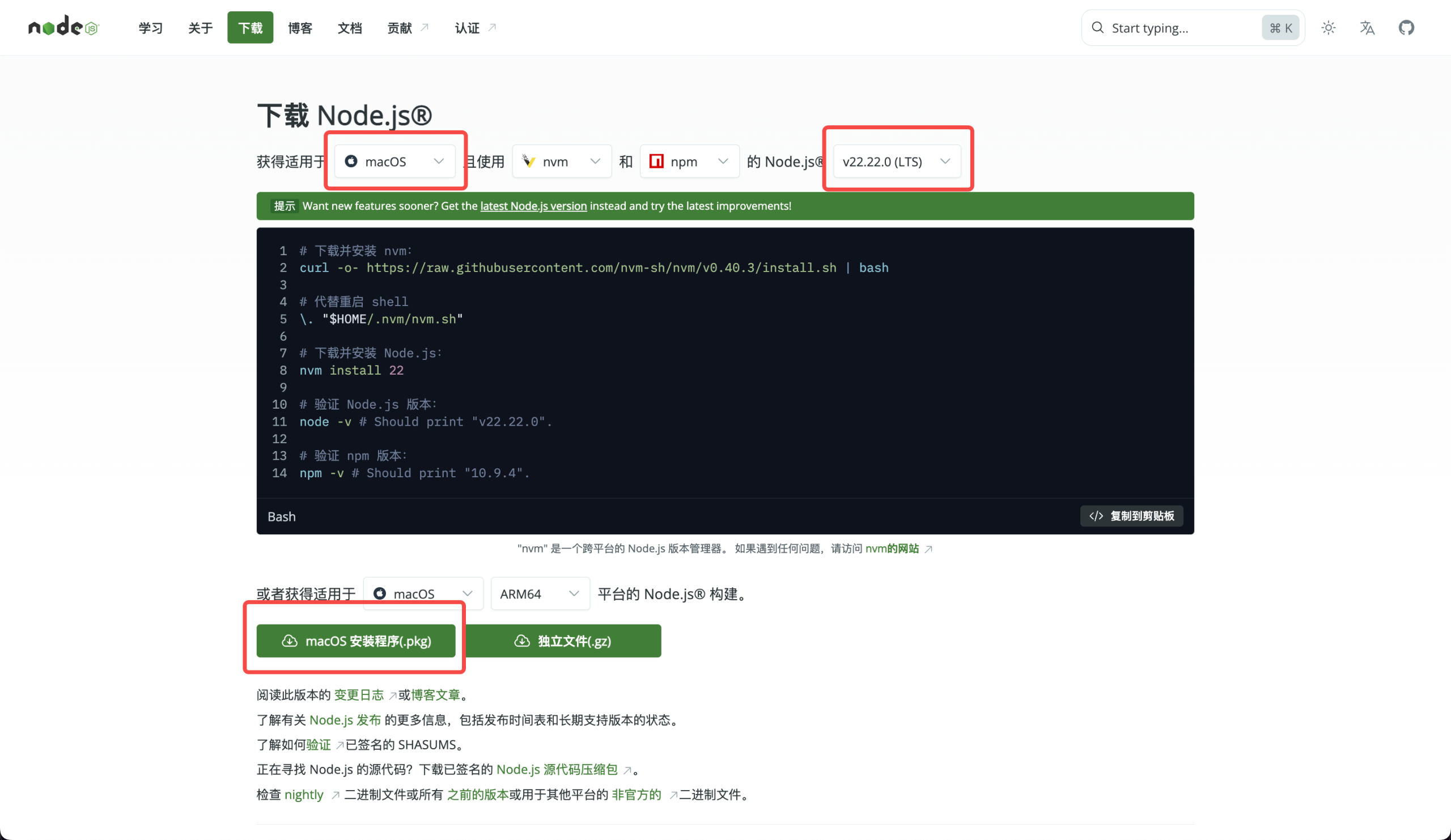The height and width of the screenshot is (840, 1451).
Task: Click the npm logo in package manager selector
Action: pos(657,161)
